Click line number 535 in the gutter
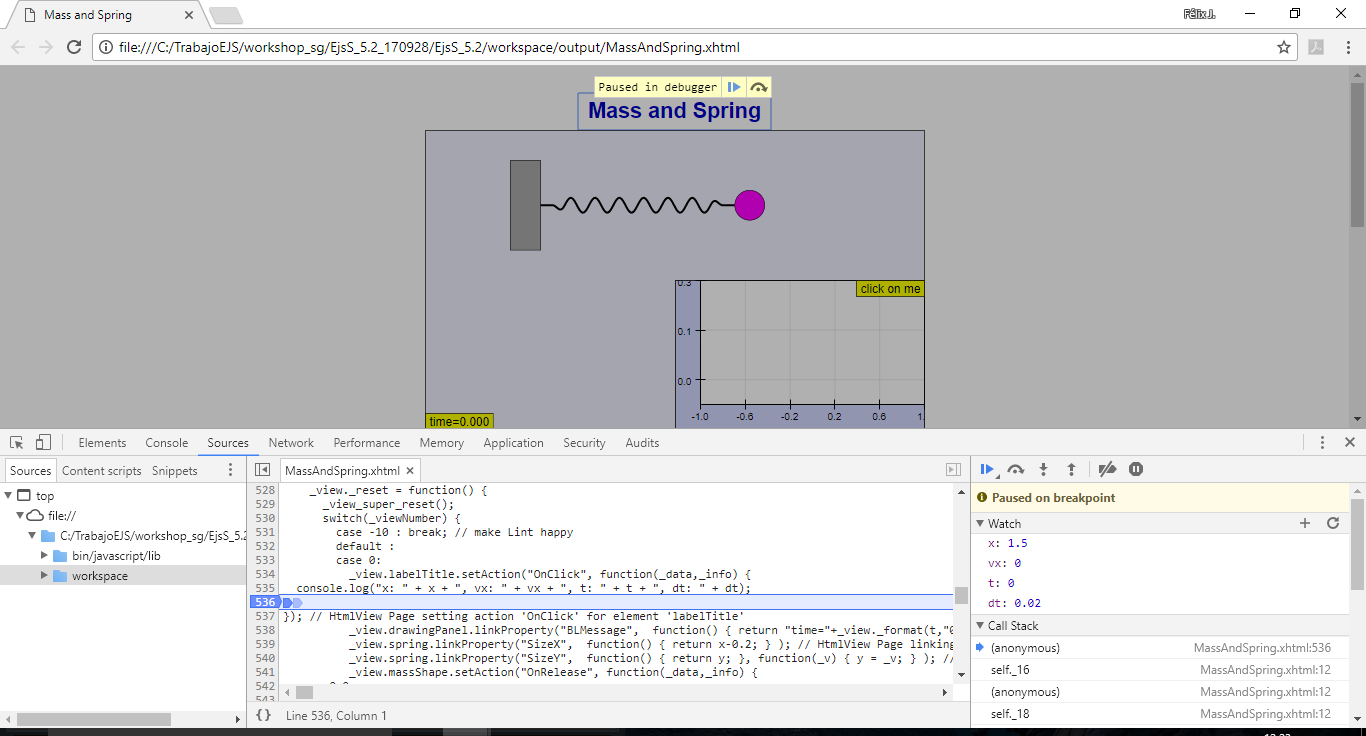The width and height of the screenshot is (1366, 736). click(265, 589)
